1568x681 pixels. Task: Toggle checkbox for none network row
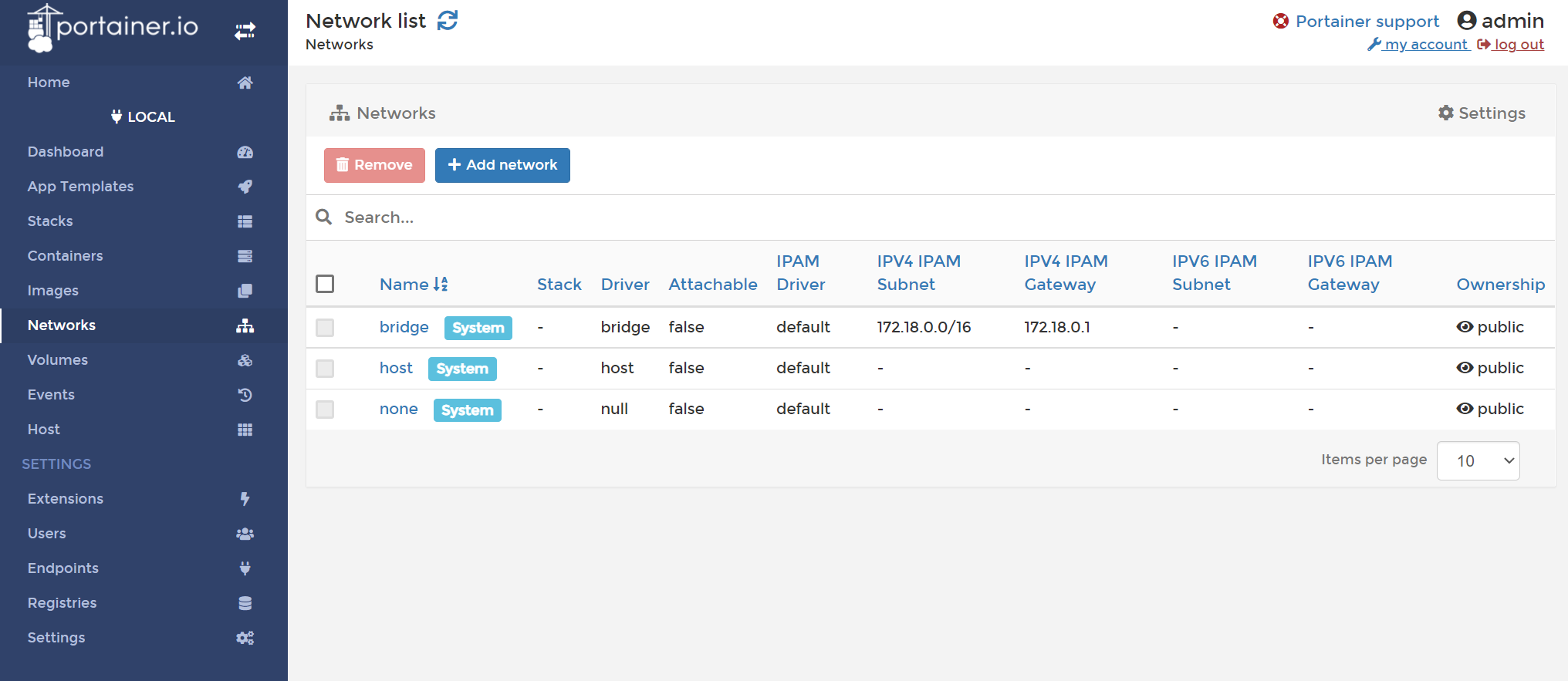325,410
